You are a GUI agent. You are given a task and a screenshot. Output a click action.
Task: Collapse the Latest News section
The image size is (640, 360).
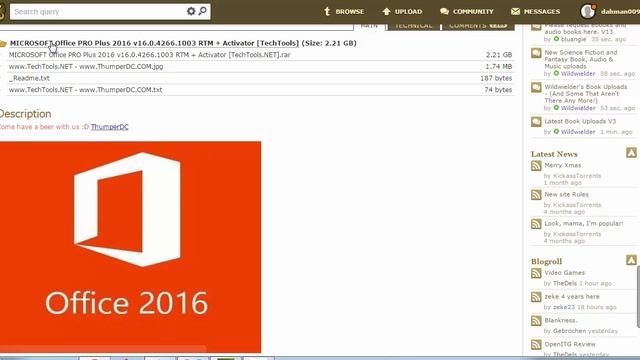(631, 153)
